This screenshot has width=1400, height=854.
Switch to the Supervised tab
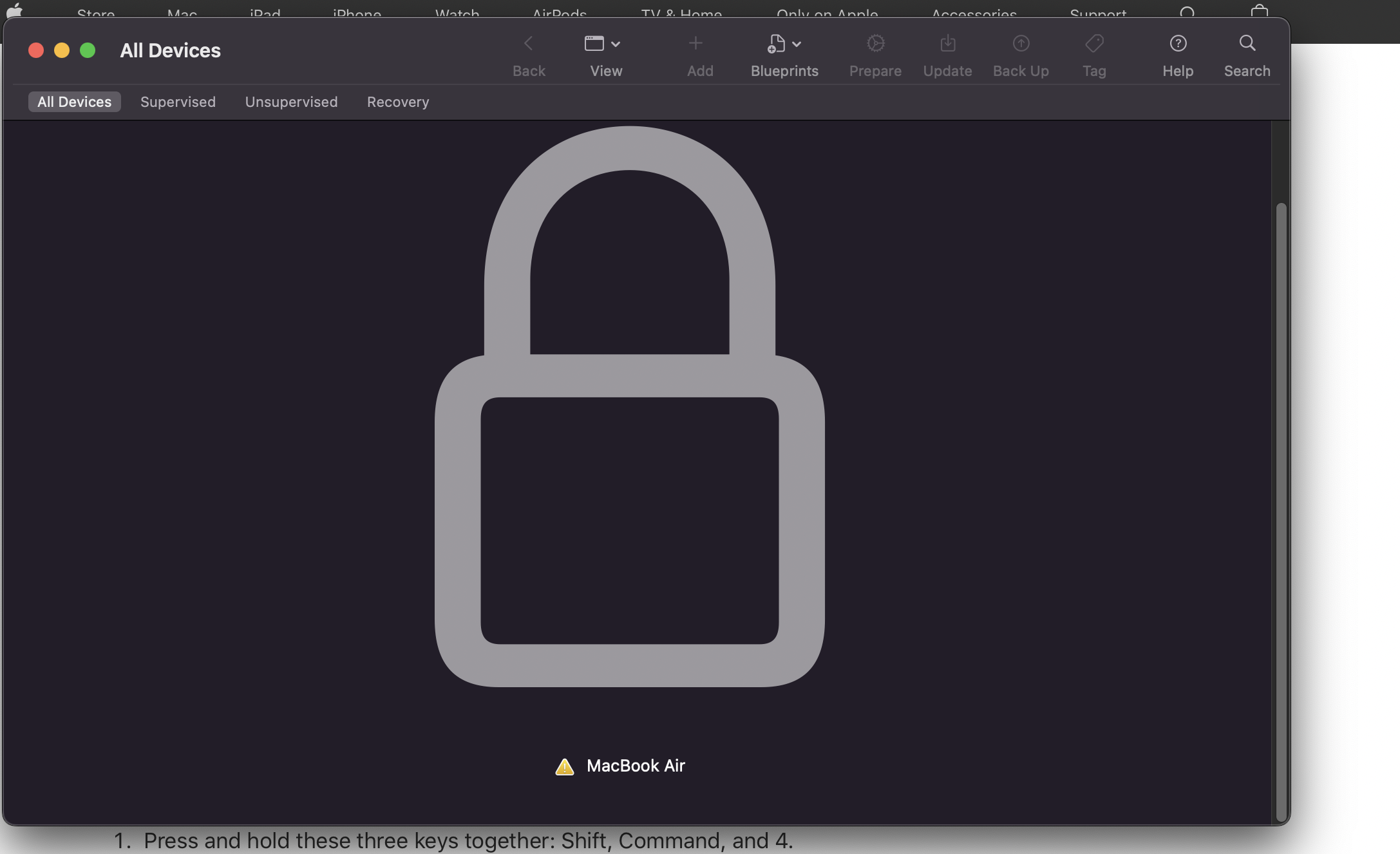click(x=178, y=102)
